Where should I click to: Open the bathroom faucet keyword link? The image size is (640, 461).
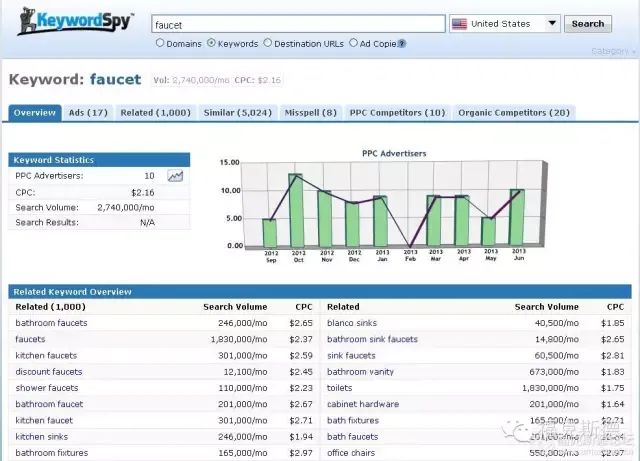pos(49,404)
